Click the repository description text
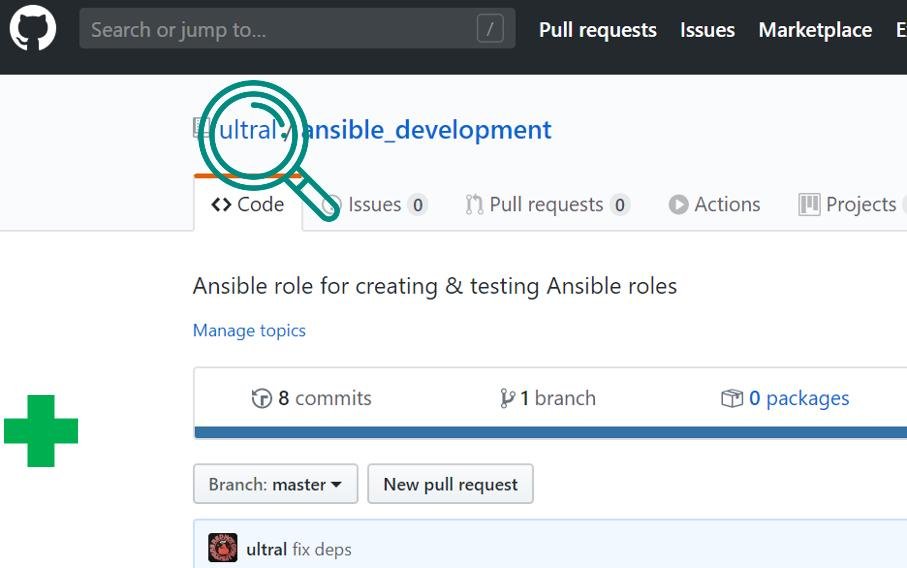Image resolution: width=907 pixels, height=568 pixels. coord(435,286)
